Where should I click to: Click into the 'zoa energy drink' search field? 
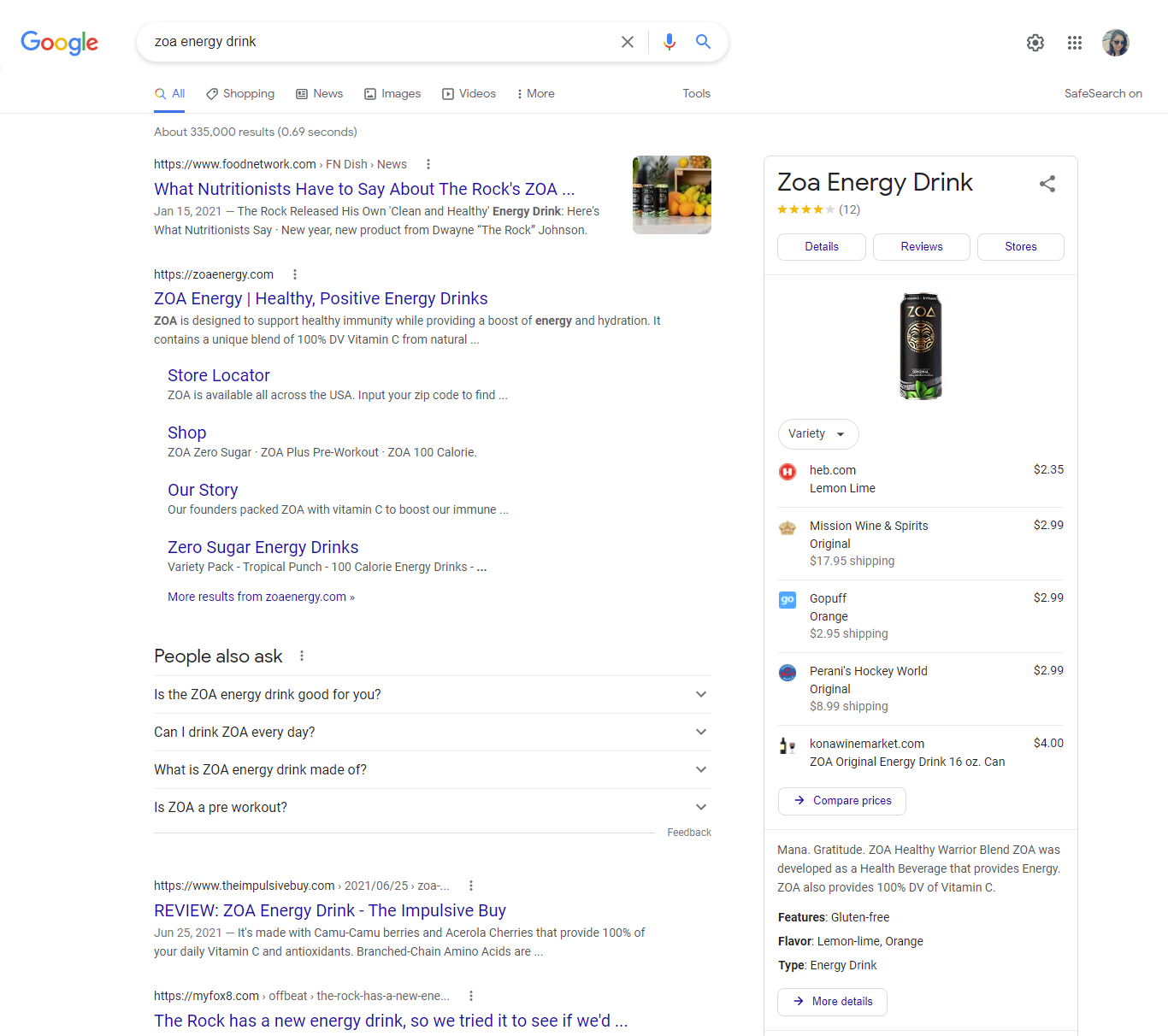click(380, 42)
